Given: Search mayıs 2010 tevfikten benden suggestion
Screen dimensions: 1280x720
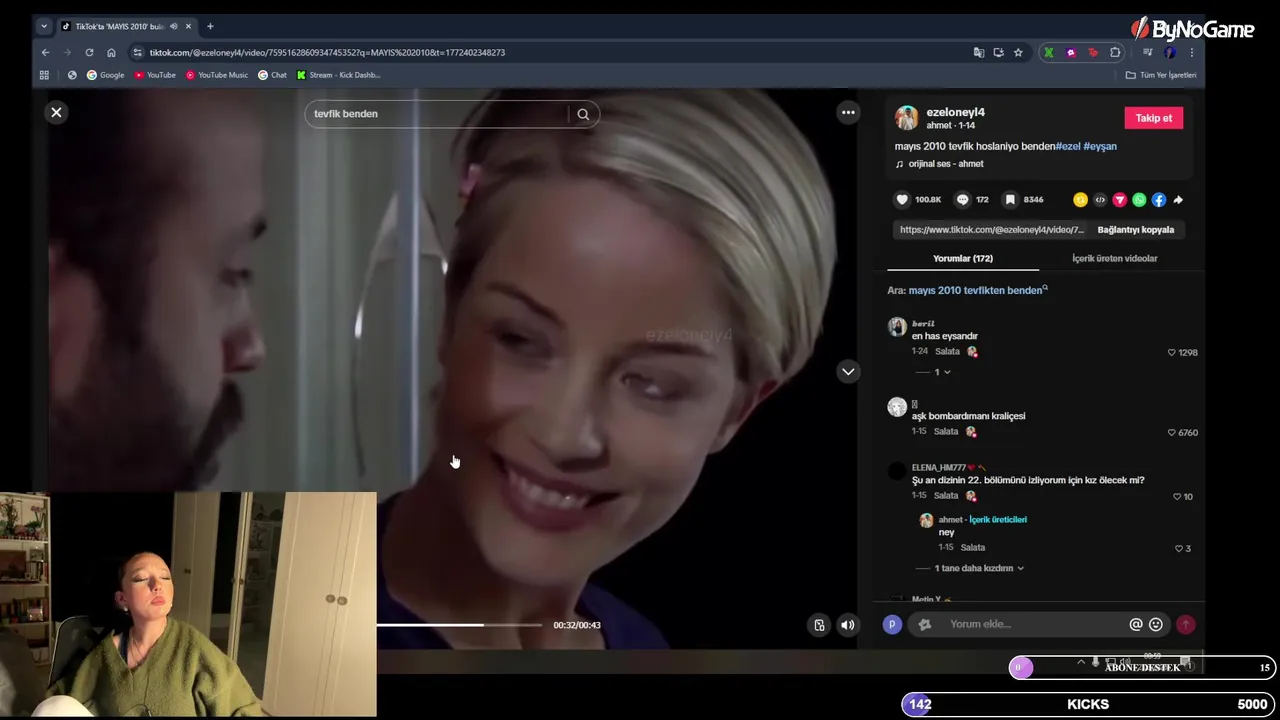Looking at the screenshot, I should 978,290.
